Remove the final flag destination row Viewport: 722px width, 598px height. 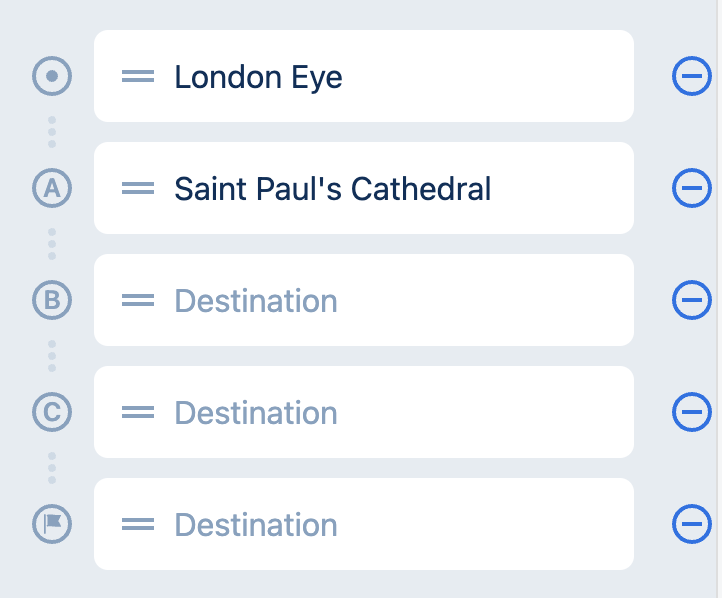692,524
